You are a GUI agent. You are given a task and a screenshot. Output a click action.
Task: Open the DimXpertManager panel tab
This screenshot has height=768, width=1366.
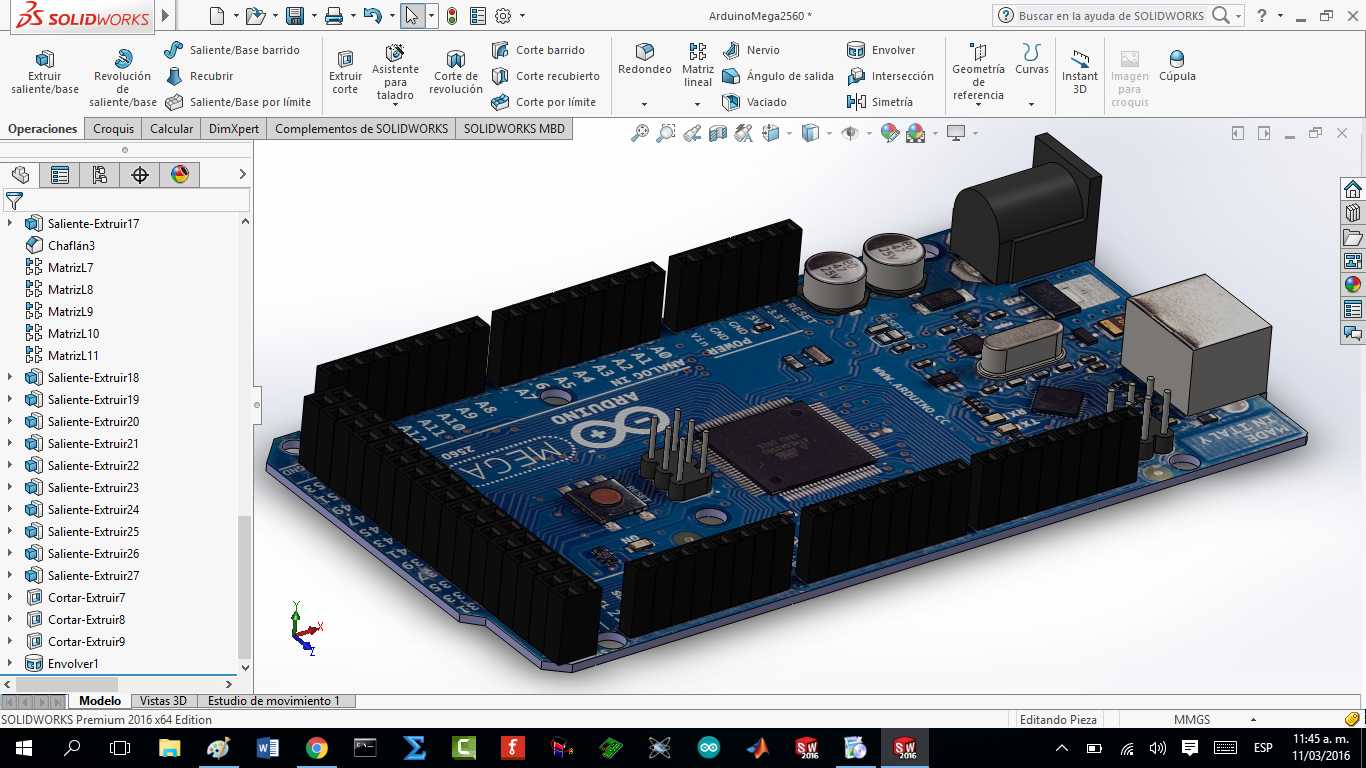[x=140, y=175]
